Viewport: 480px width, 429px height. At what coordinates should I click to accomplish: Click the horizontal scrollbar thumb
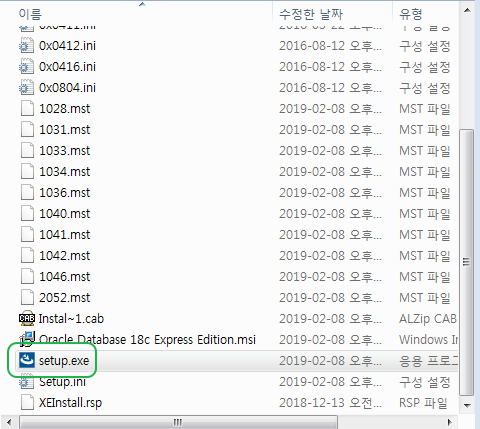click(178, 422)
